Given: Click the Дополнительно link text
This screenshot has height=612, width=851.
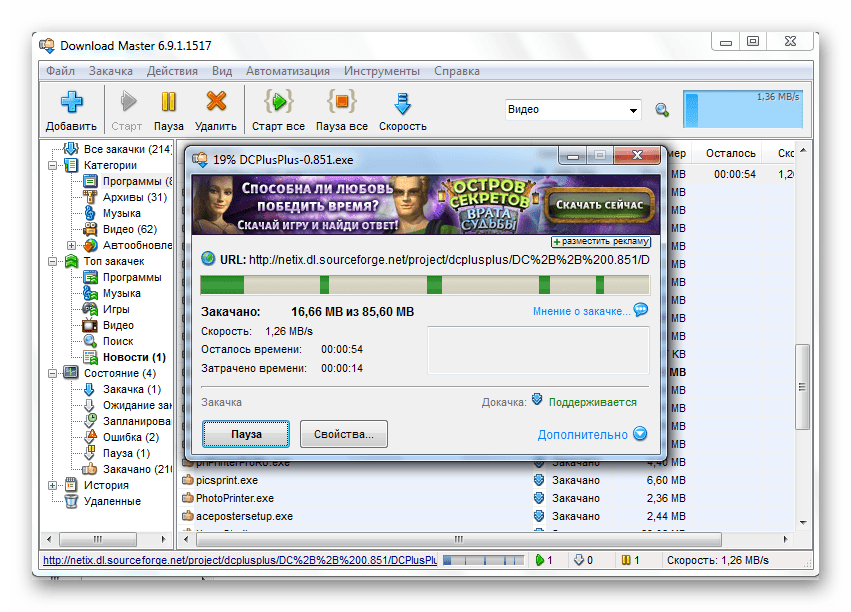Looking at the screenshot, I should 582,435.
